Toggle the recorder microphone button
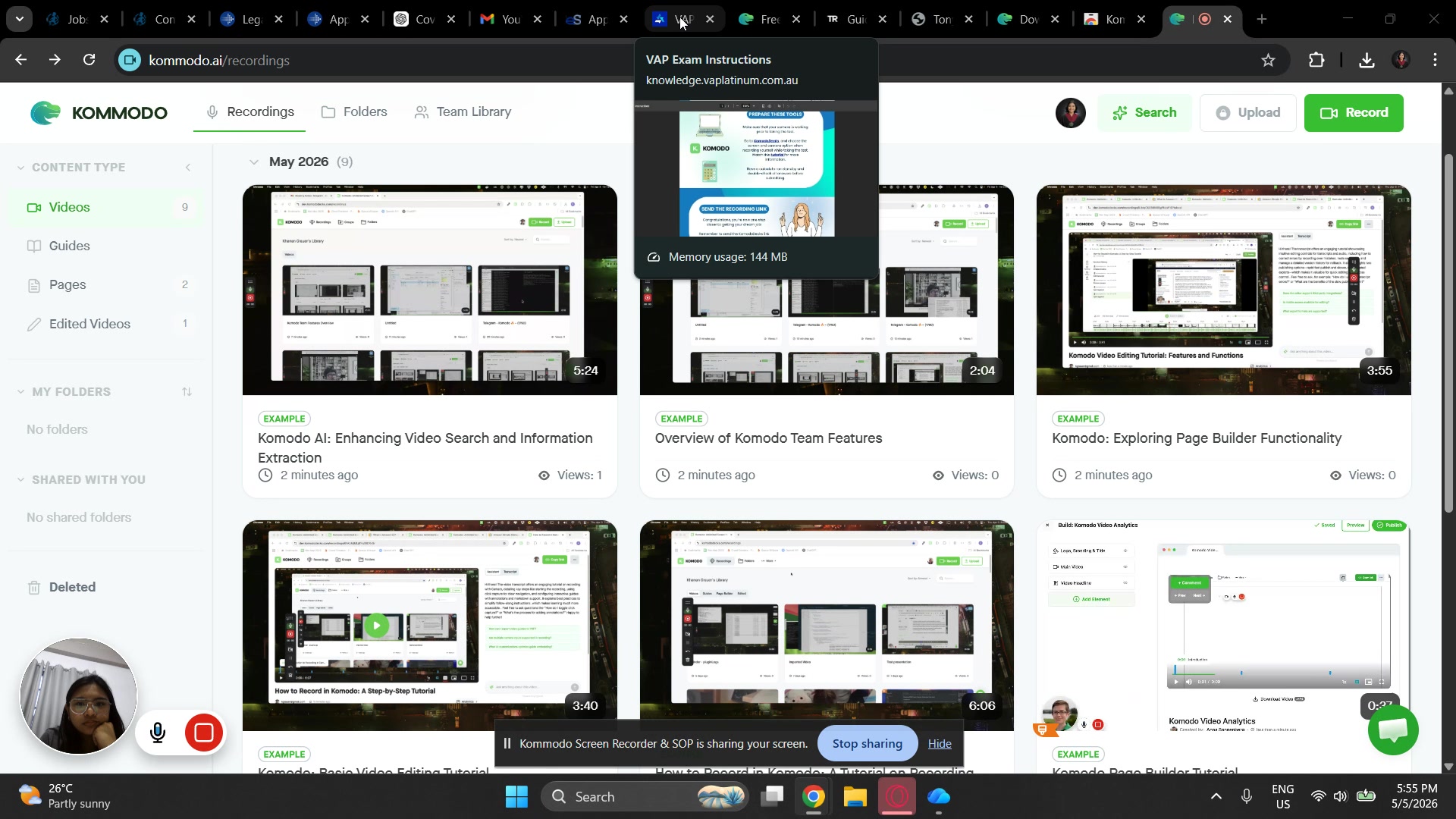Image resolution: width=1456 pixels, height=819 pixels. pyautogui.click(x=158, y=733)
